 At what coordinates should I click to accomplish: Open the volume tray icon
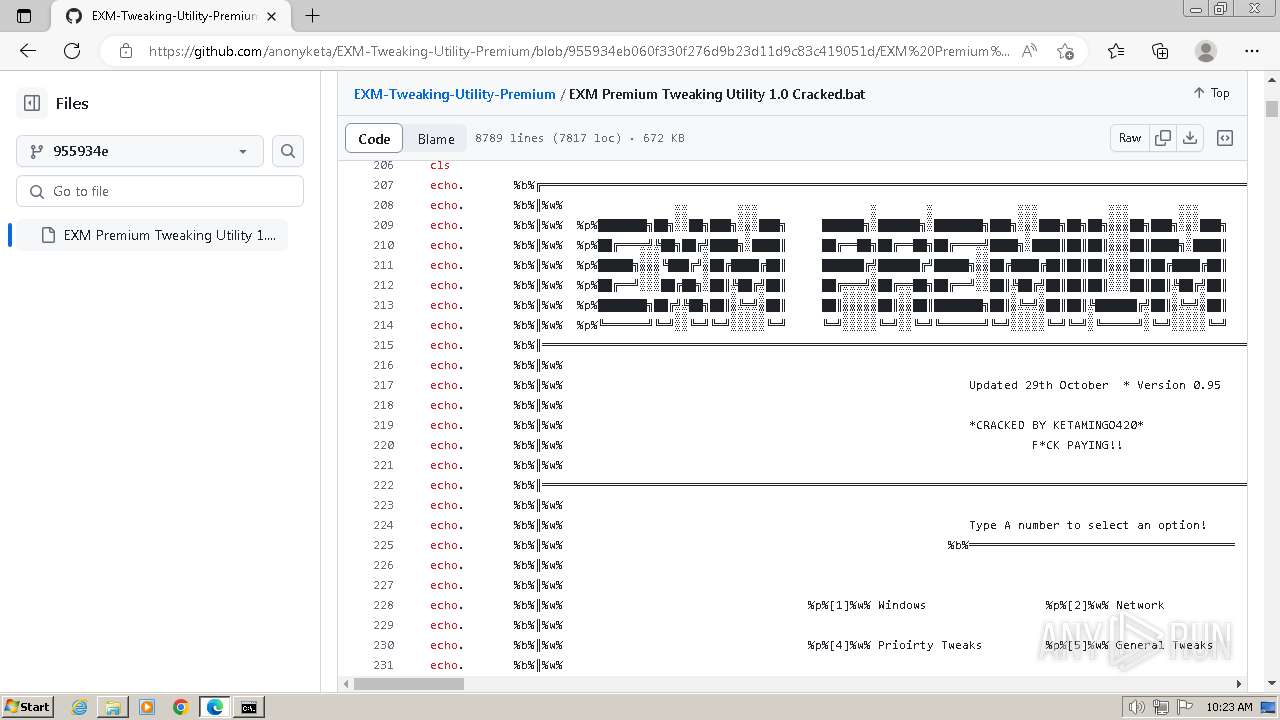1136,707
